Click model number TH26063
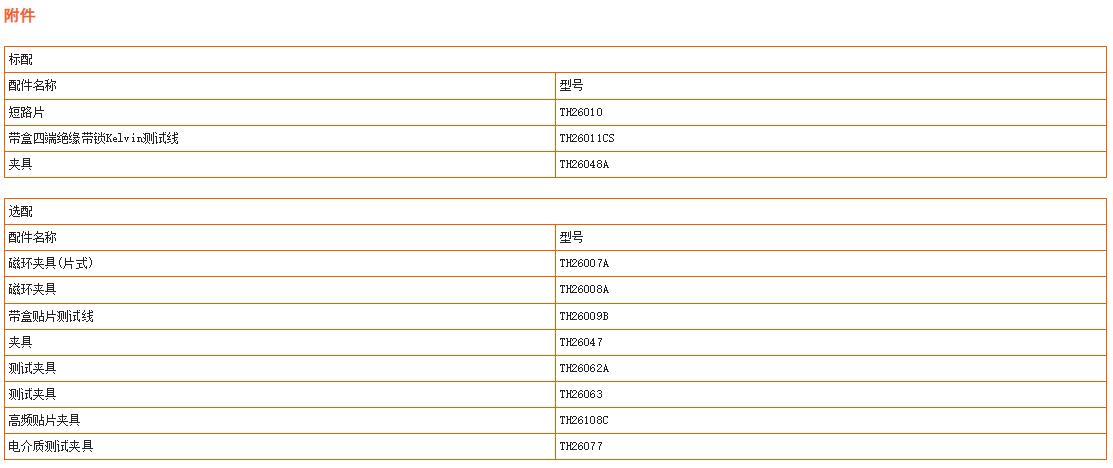Screen dimensions: 1113x468 (x=581, y=394)
